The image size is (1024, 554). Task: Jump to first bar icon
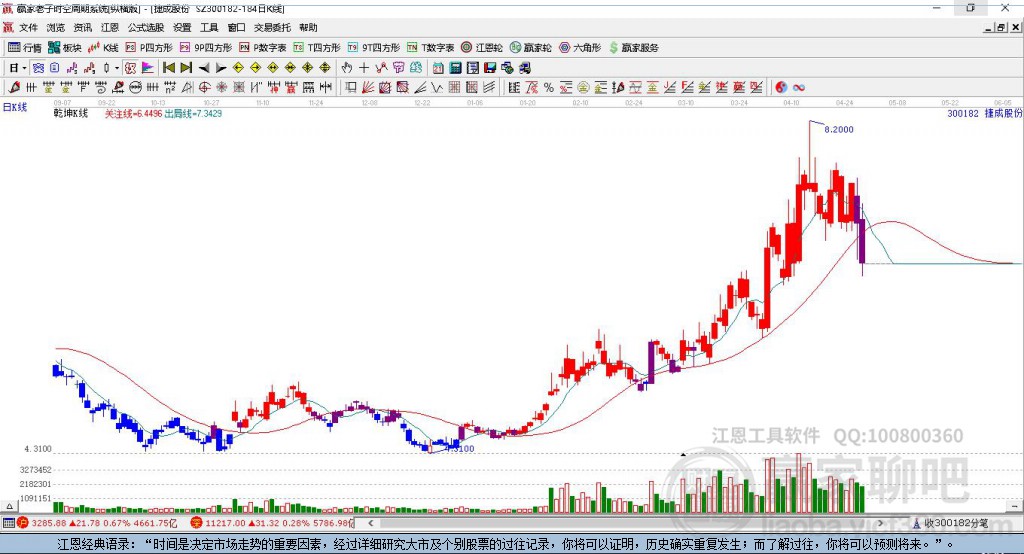tap(168, 68)
